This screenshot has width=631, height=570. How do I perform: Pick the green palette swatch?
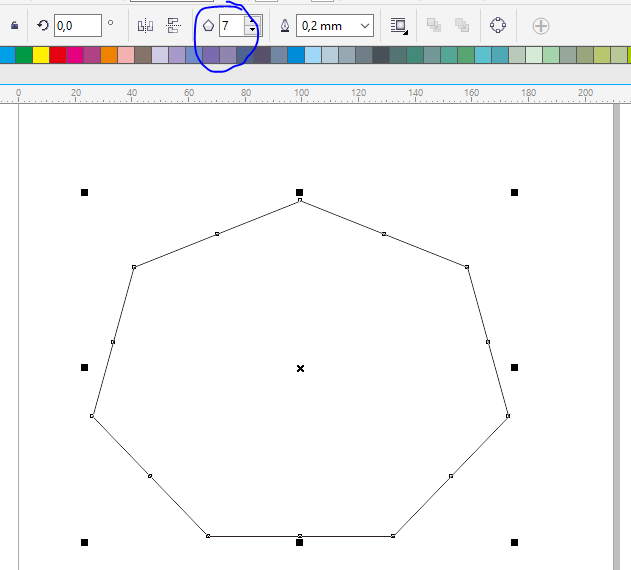tap(24, 55)
